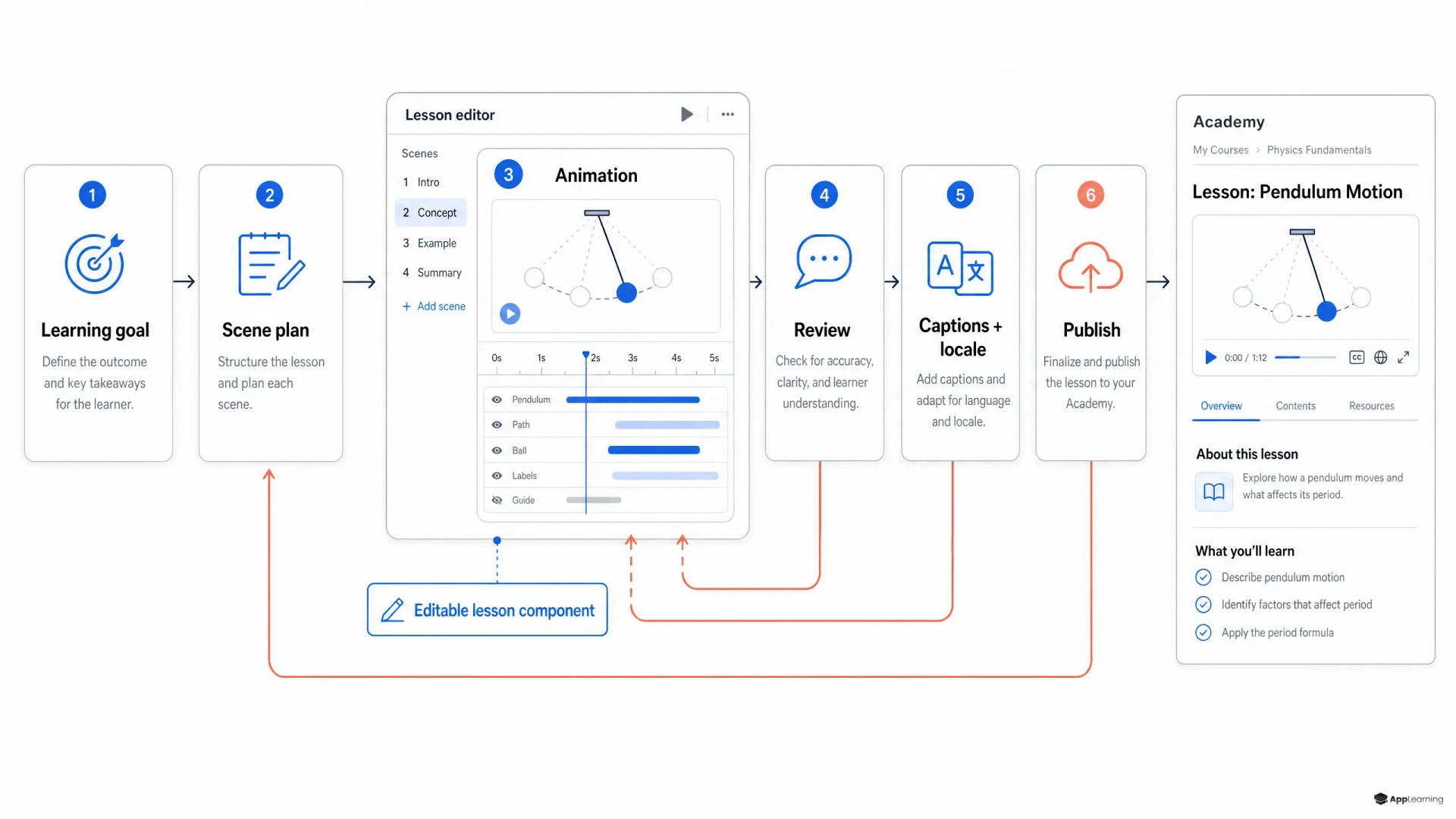Click Add scene link
Screen dimensions: 1456x819
click(x=434, y=306)
